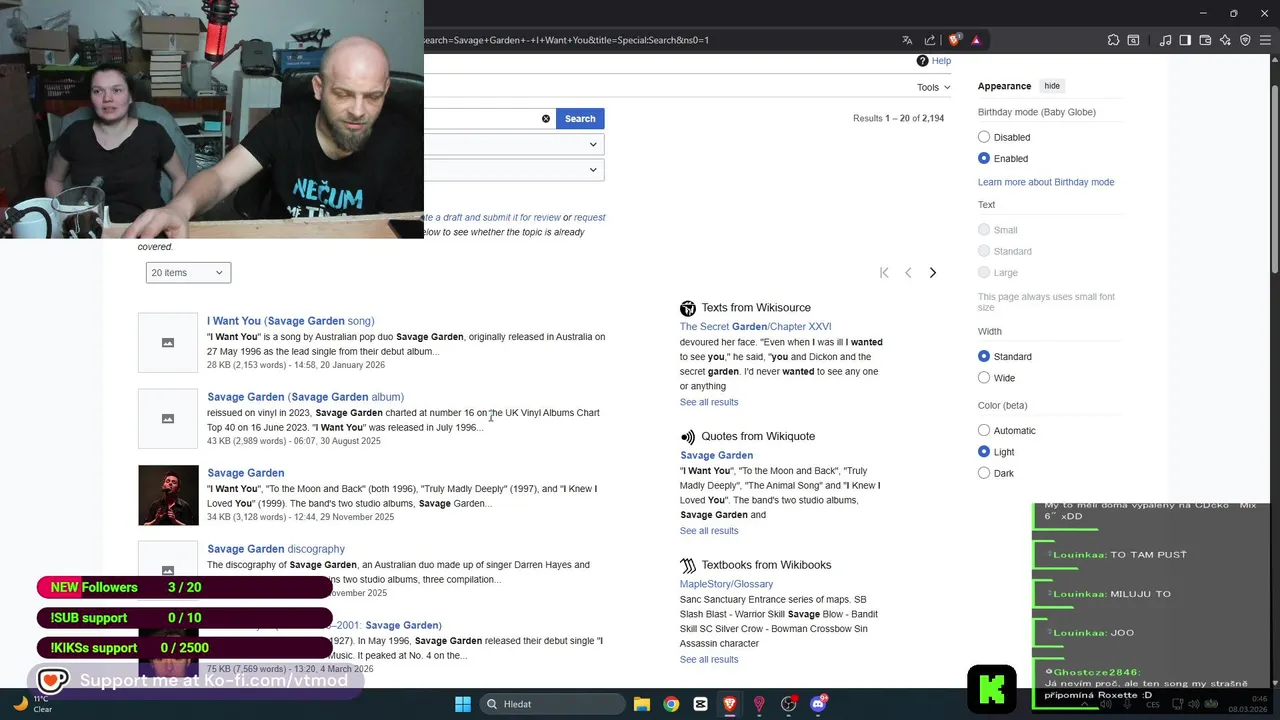Click placeholder thumbnail of I Want You result
Image resolution: width=1280 pixels, height=720 pixels.
click(168, 343)
